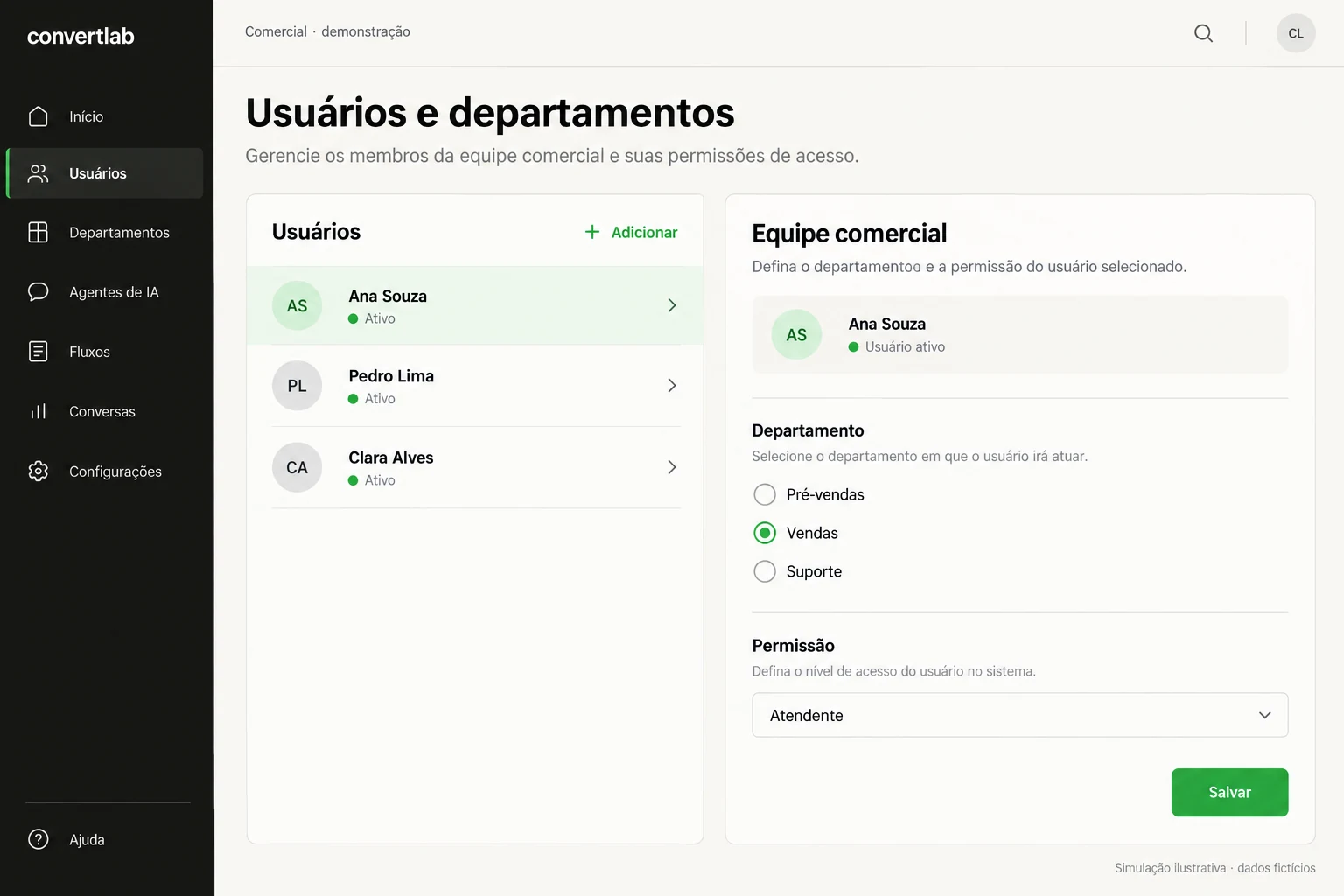Image resolution: width=1344 pixels, height=896 pixels.
Task: Click the Conversas bars icon
Action: 38,411
